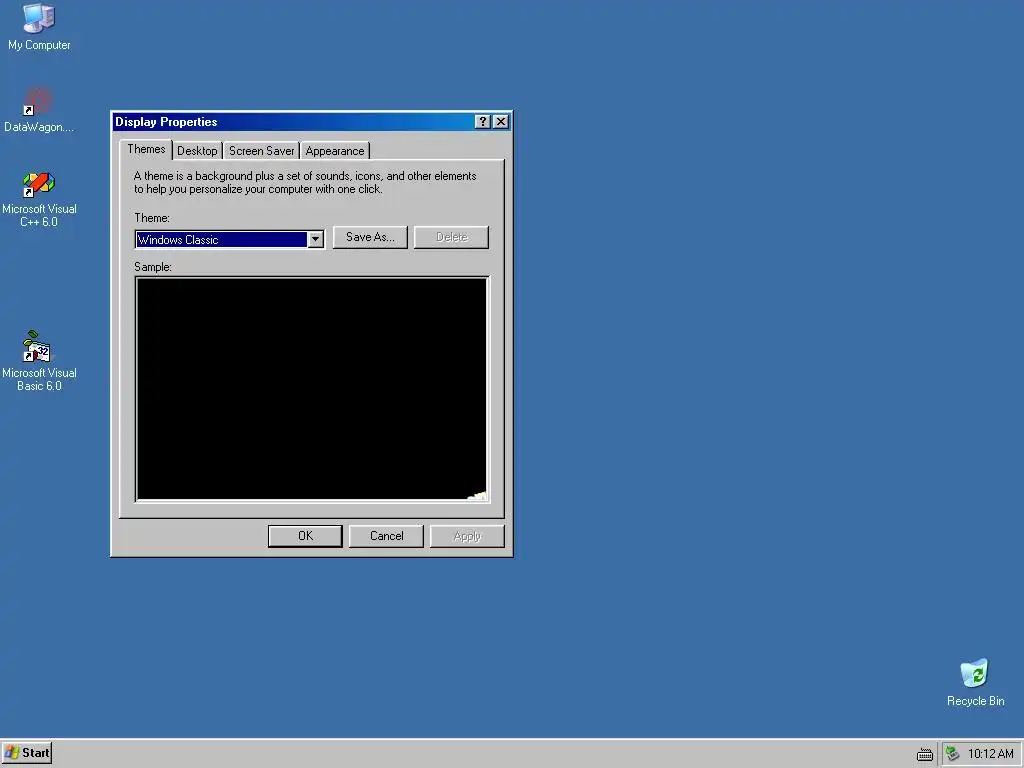Expand the Theme dropdown arrow

(x=315, y=240)
